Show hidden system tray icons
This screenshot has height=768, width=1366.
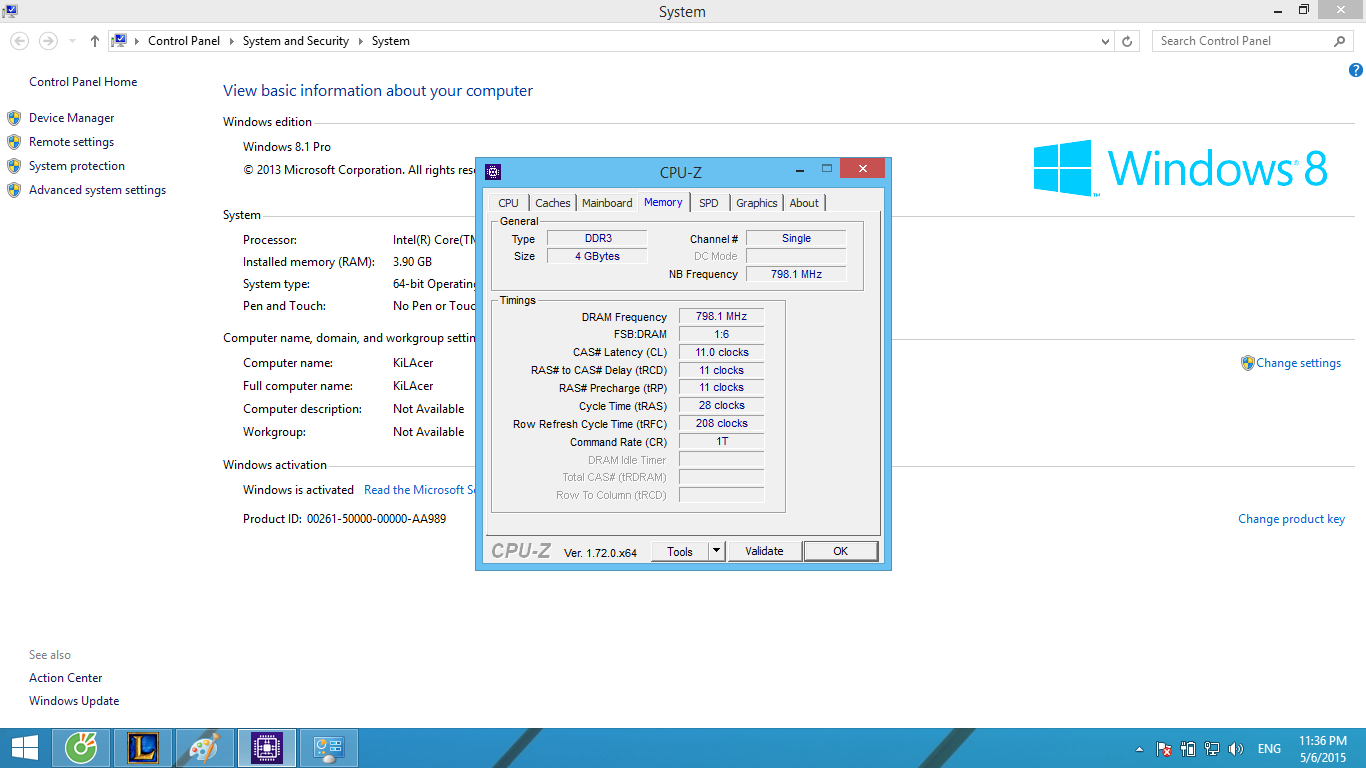click(x=1139, y=749)
